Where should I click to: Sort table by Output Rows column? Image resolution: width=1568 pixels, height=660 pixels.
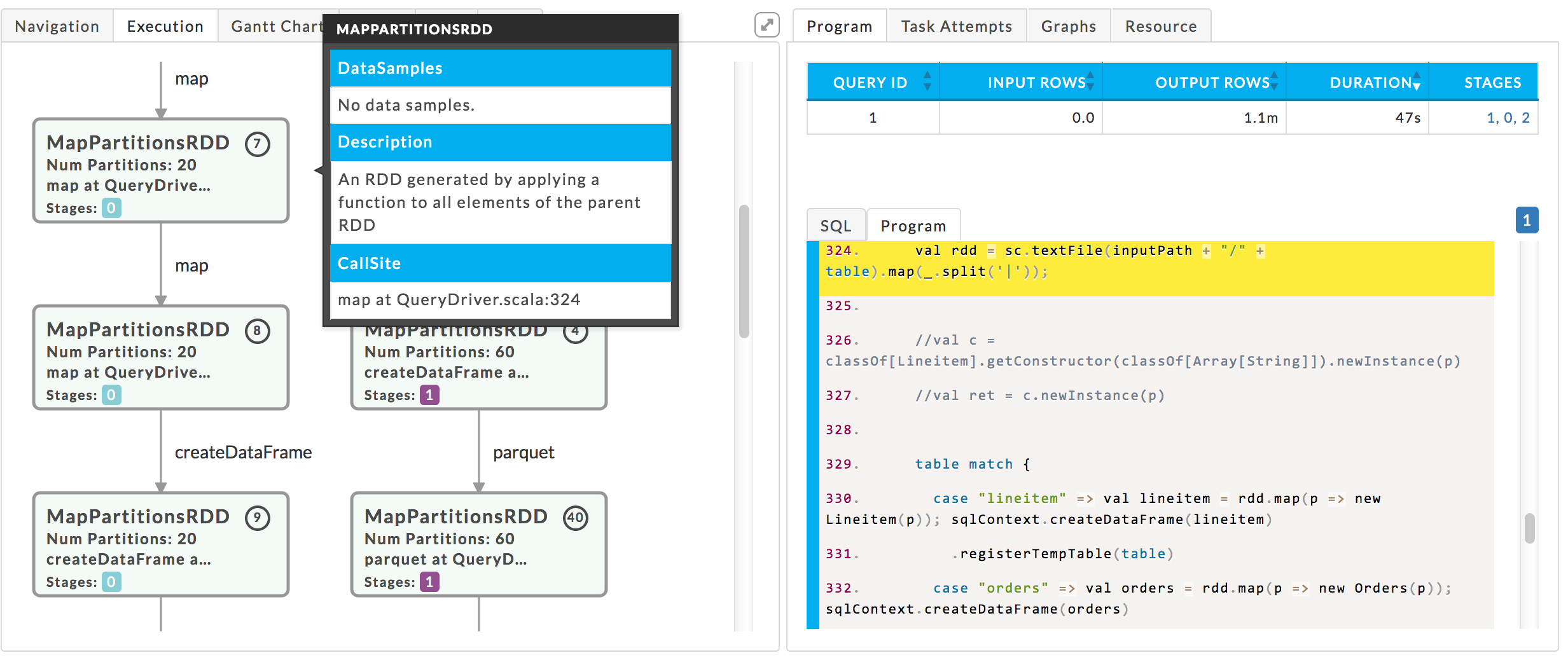point(1273,81)
